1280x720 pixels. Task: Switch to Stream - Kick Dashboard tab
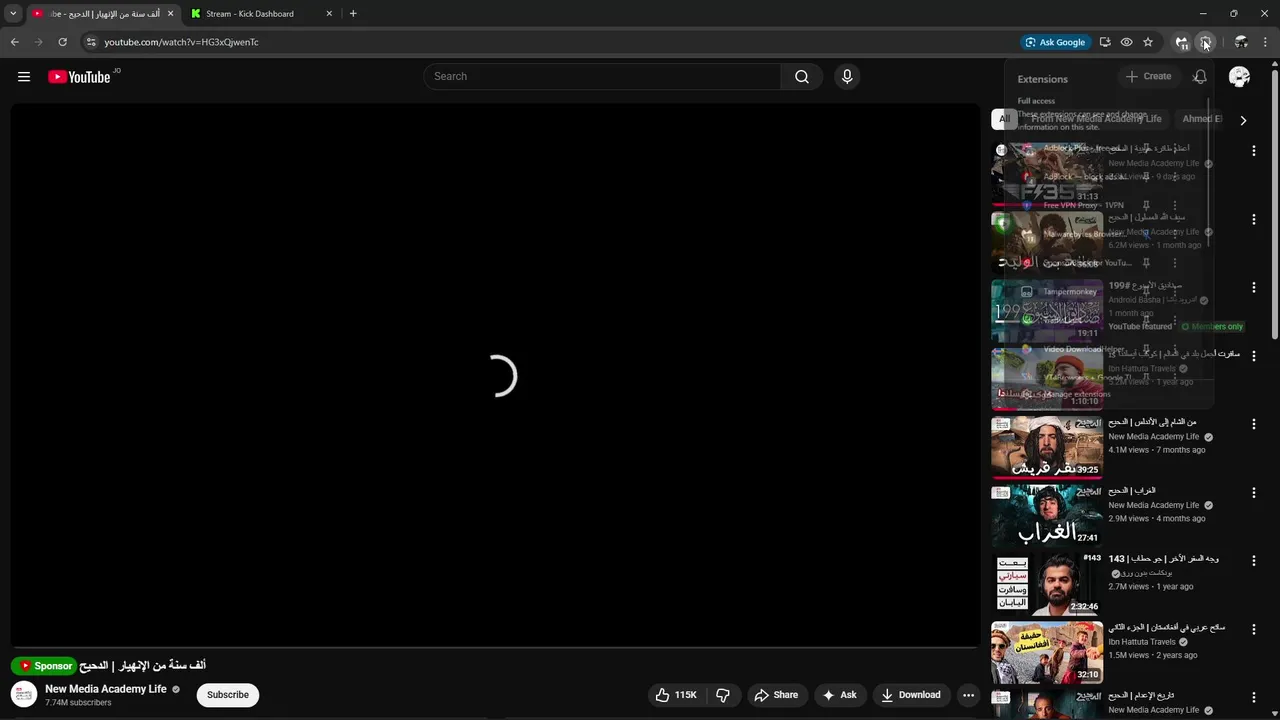pos(260,14)
